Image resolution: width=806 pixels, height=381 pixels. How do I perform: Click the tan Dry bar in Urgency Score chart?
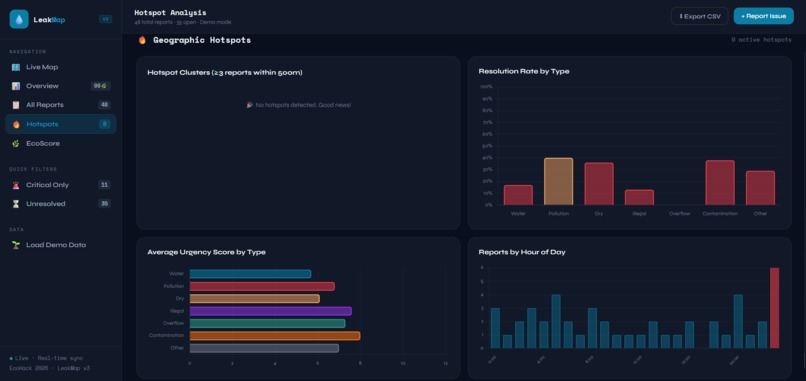click(254, 299)
